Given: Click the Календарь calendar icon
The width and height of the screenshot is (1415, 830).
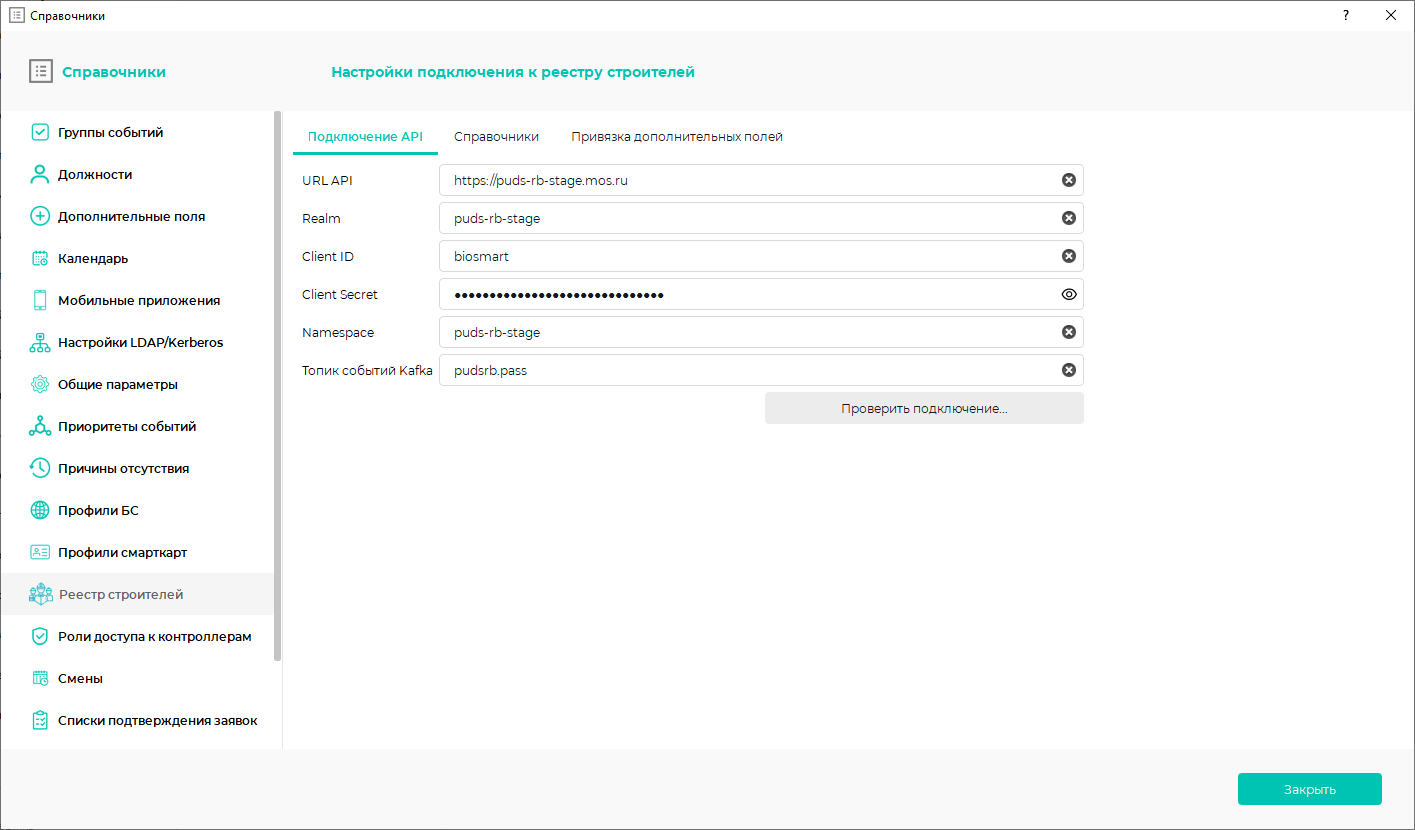Looking at the screenshot, I should [x=40, y=258].
